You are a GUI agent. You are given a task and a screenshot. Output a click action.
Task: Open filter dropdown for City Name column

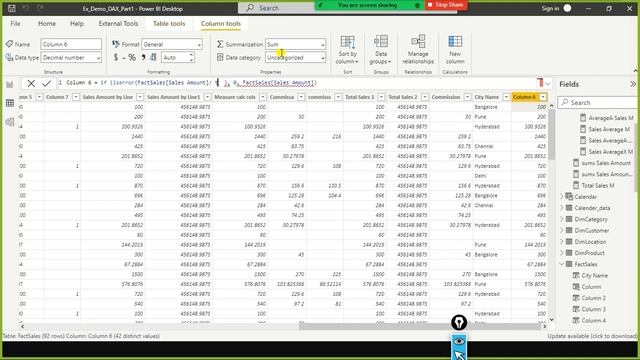coord(506,97)
